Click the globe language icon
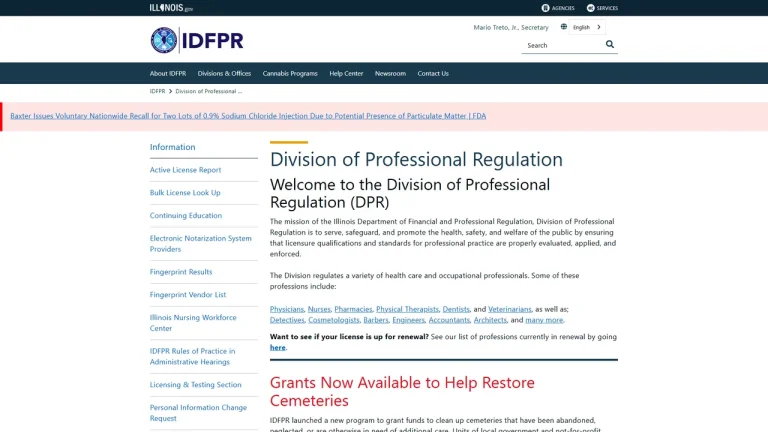This screenshot has height=432, width=768. [x=564, y=27]
